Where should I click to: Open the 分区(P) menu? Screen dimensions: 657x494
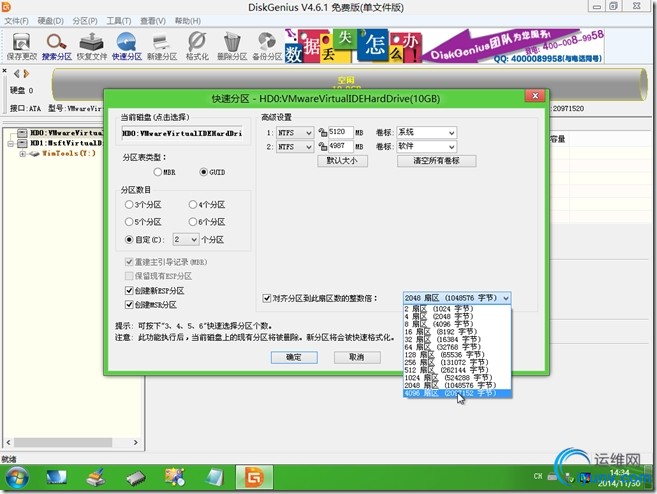click(85, 21)
